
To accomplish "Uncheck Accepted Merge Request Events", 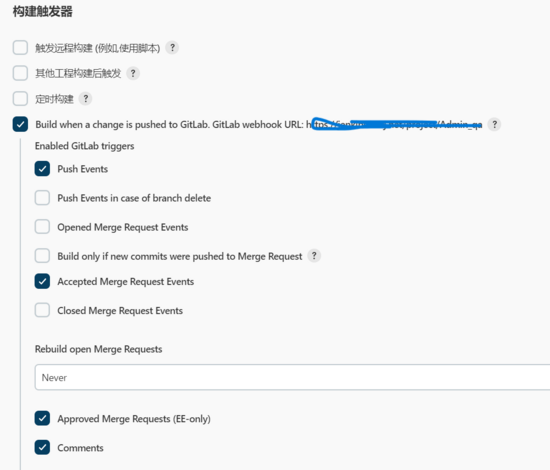I will tap(42, 281).
